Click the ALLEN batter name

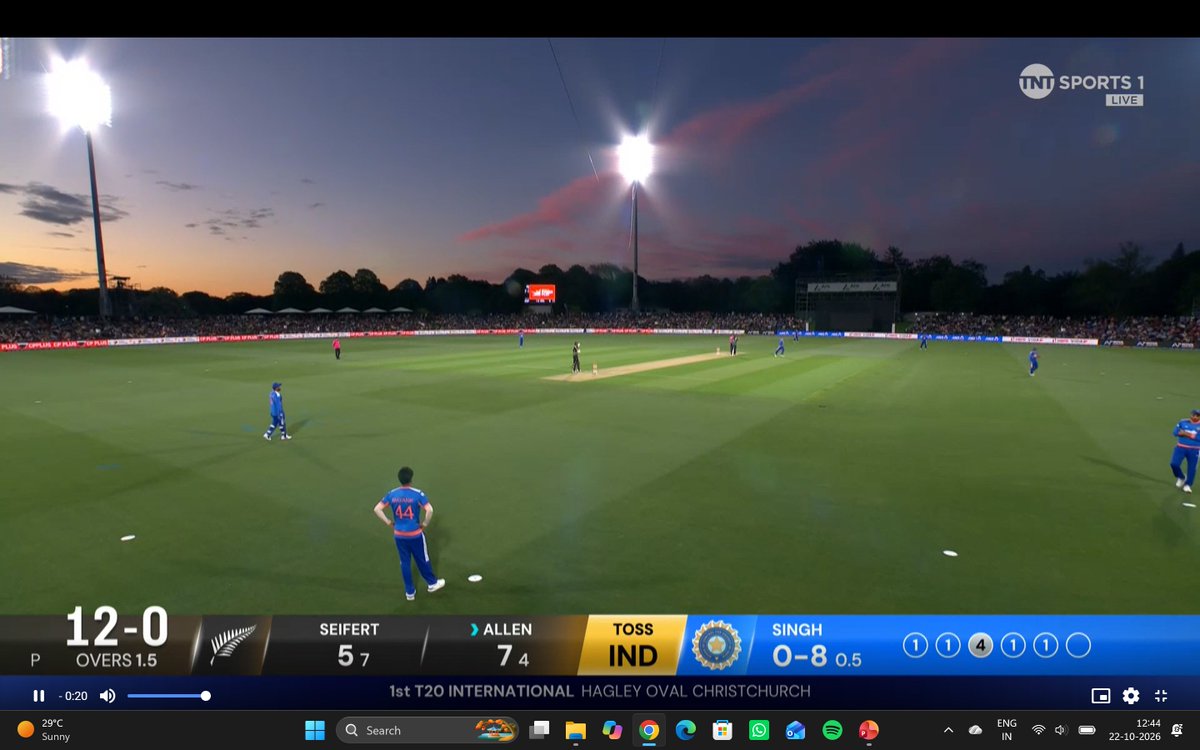[x=507, y=629]
